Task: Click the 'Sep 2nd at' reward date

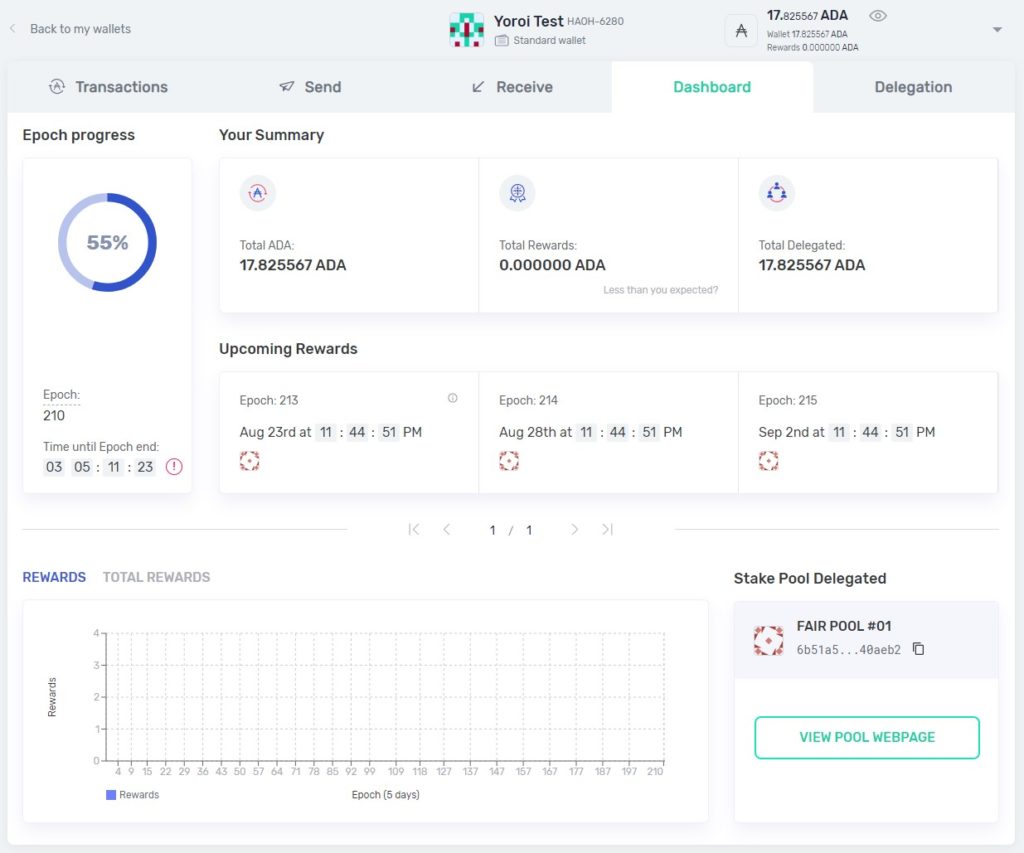Action: (792, 432)
